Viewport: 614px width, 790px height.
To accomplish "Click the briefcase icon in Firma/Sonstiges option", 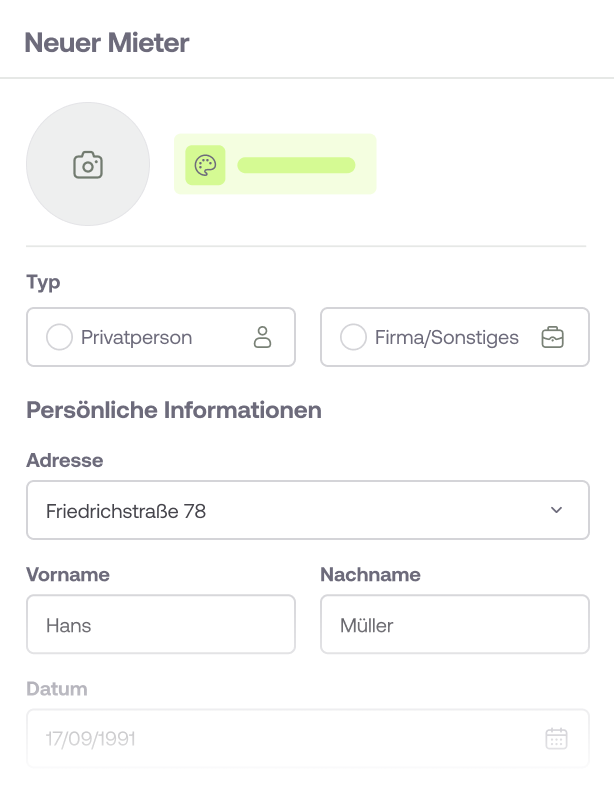I will coord(552,337).
